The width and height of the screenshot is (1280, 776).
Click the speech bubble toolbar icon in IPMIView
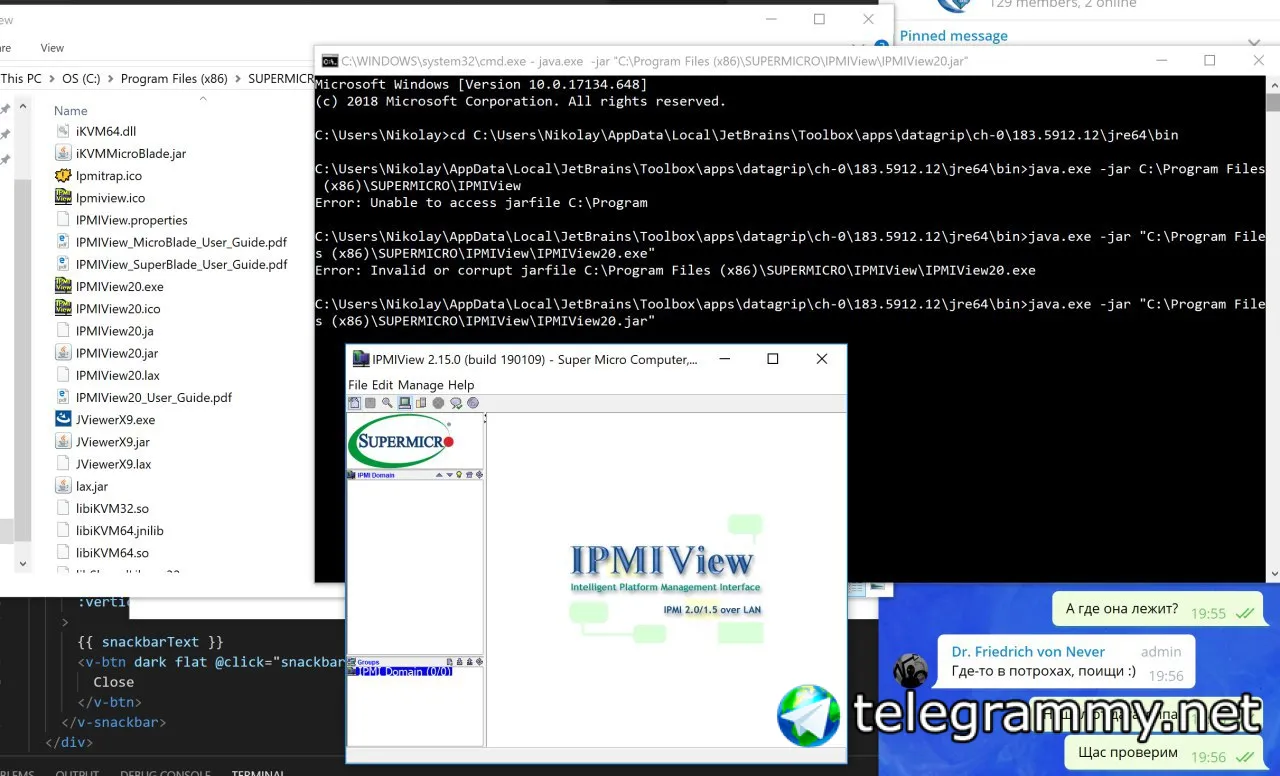pos(456,403)
